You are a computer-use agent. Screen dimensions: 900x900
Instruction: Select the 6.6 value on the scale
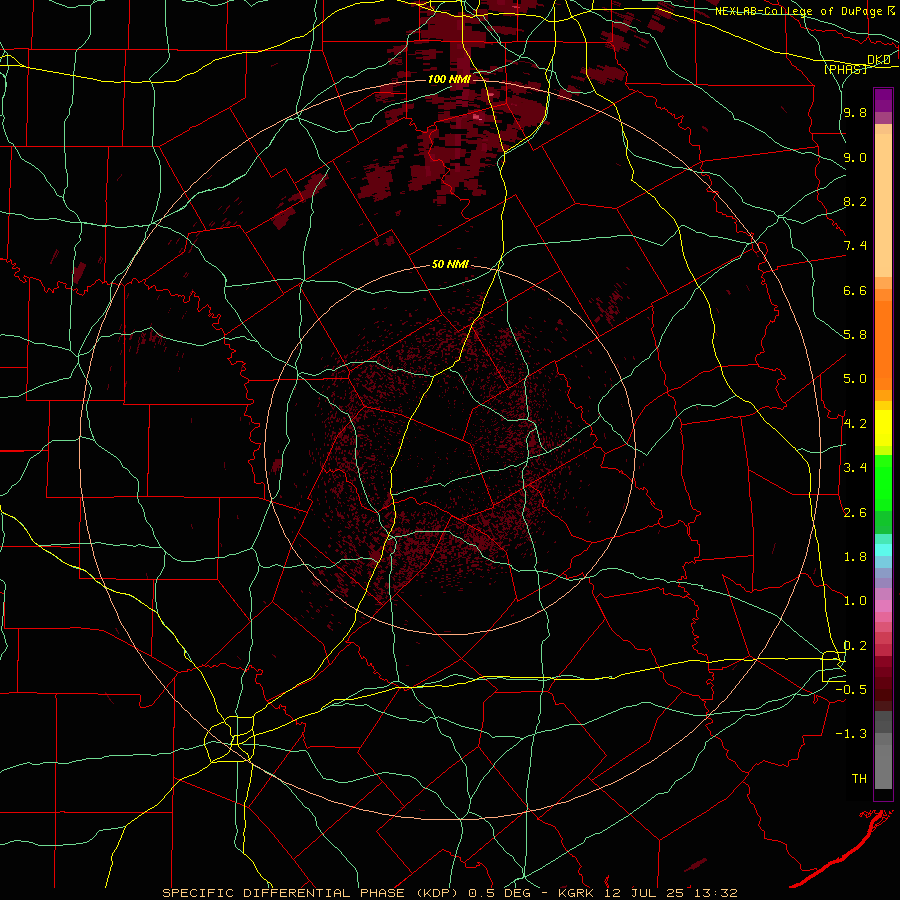(x=855, y=290)
